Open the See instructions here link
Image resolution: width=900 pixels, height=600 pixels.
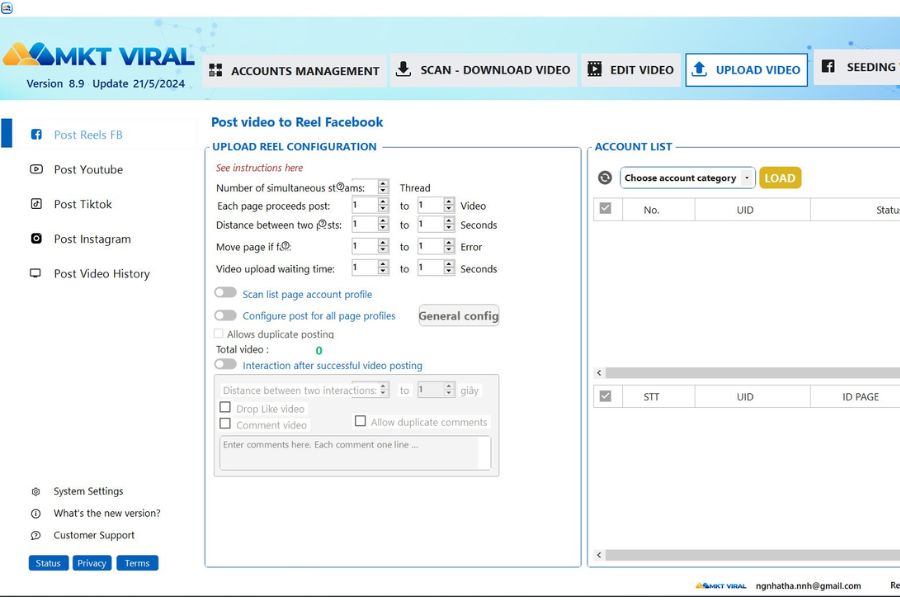point(259,168)
